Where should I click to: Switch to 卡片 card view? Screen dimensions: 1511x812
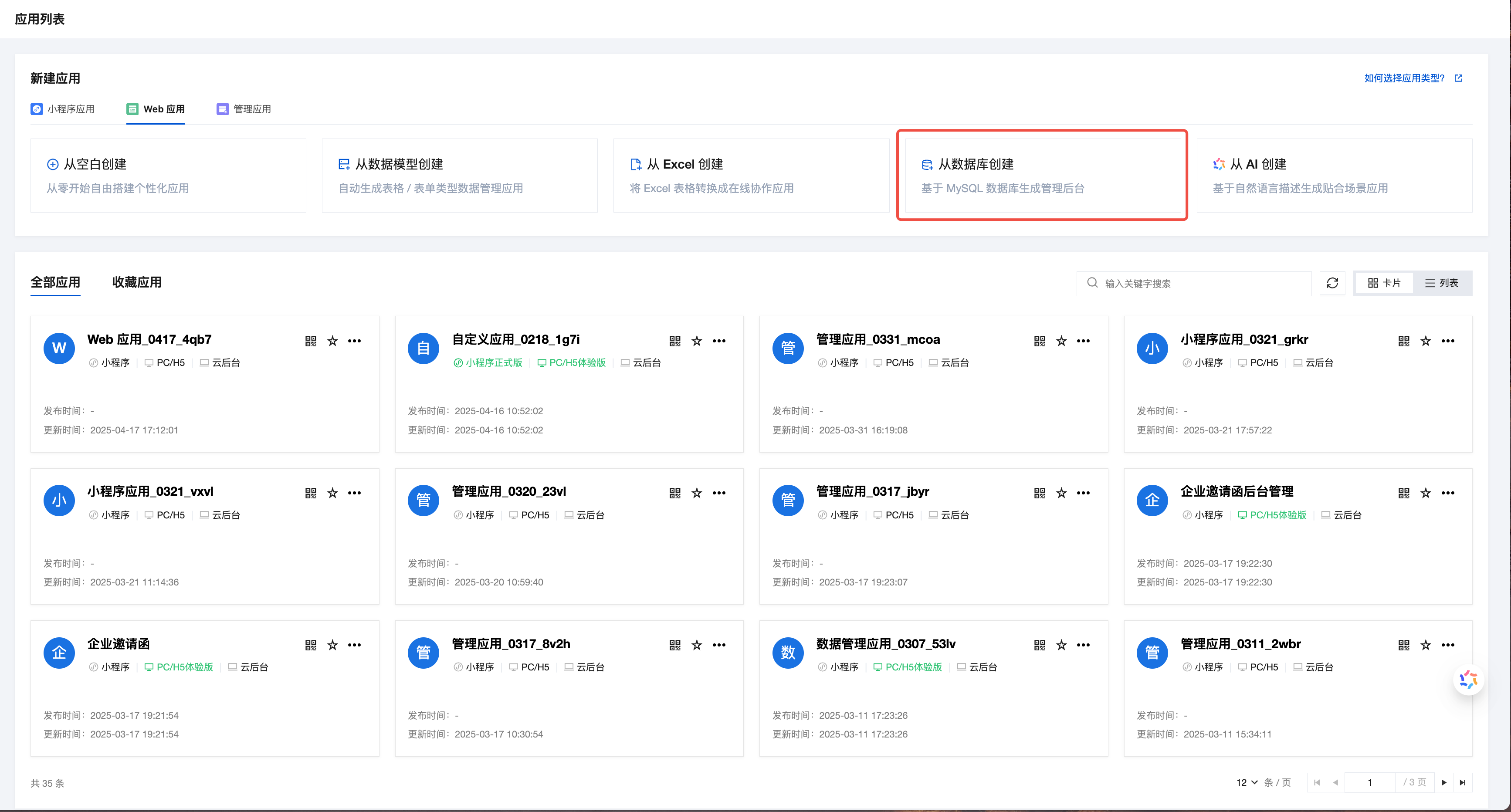[1384, 283]
